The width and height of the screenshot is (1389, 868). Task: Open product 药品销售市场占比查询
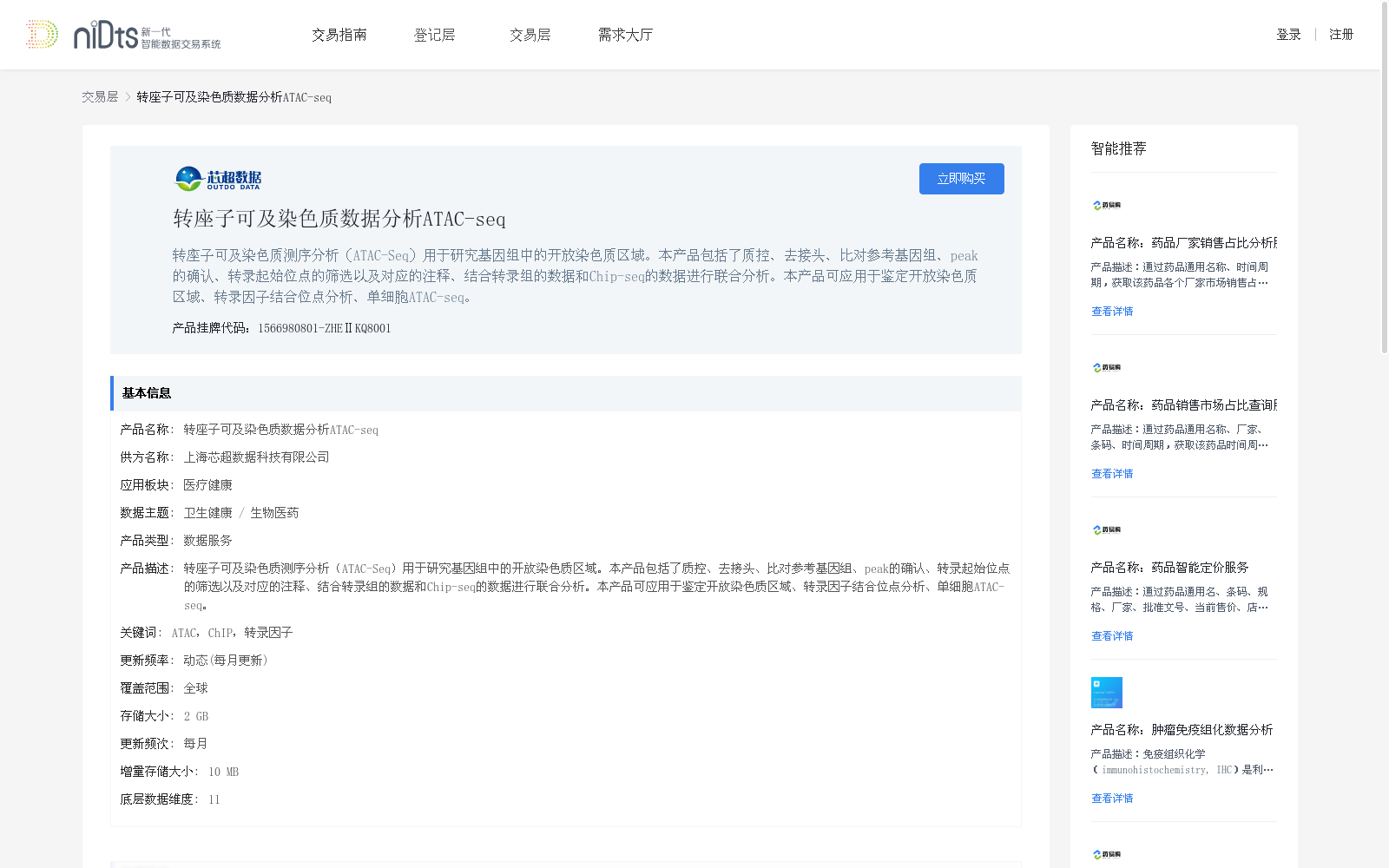coord(1184,405)
